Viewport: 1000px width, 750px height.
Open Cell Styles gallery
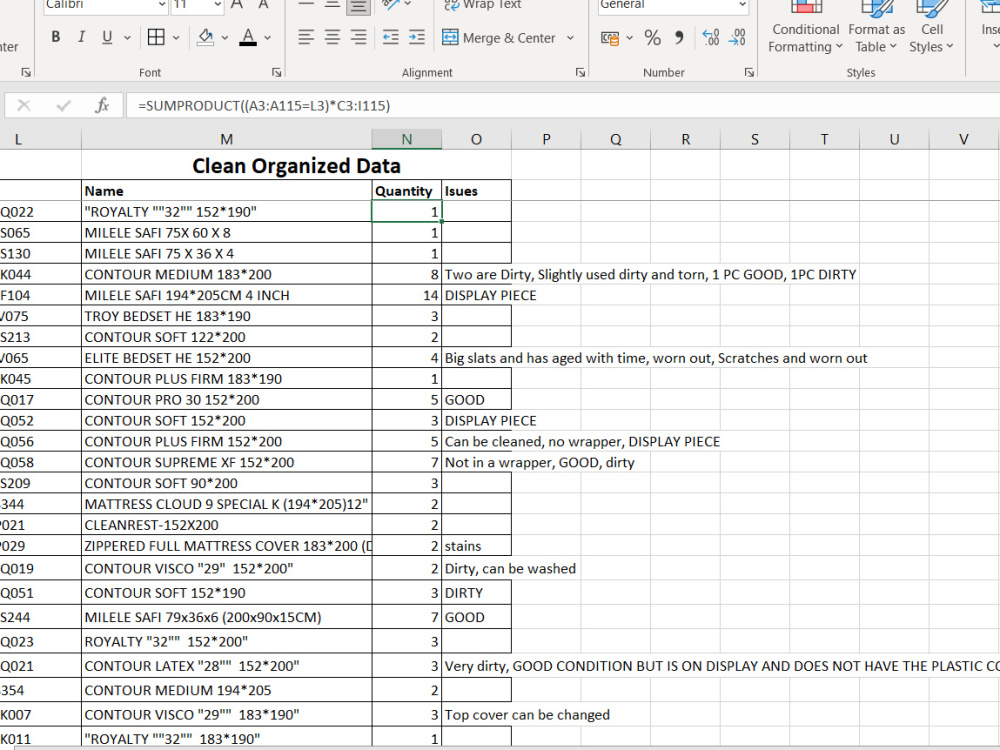(x=931, y=29)
